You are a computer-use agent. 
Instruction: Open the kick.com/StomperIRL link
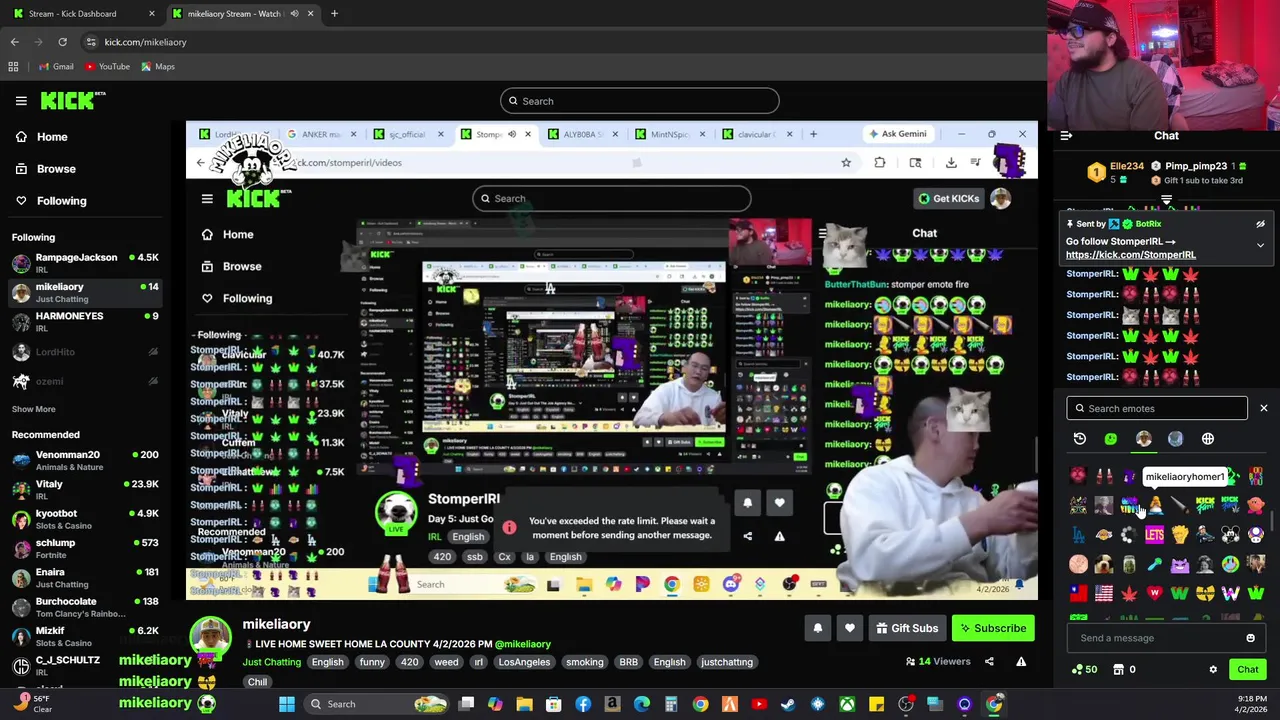click(1131, 255)
